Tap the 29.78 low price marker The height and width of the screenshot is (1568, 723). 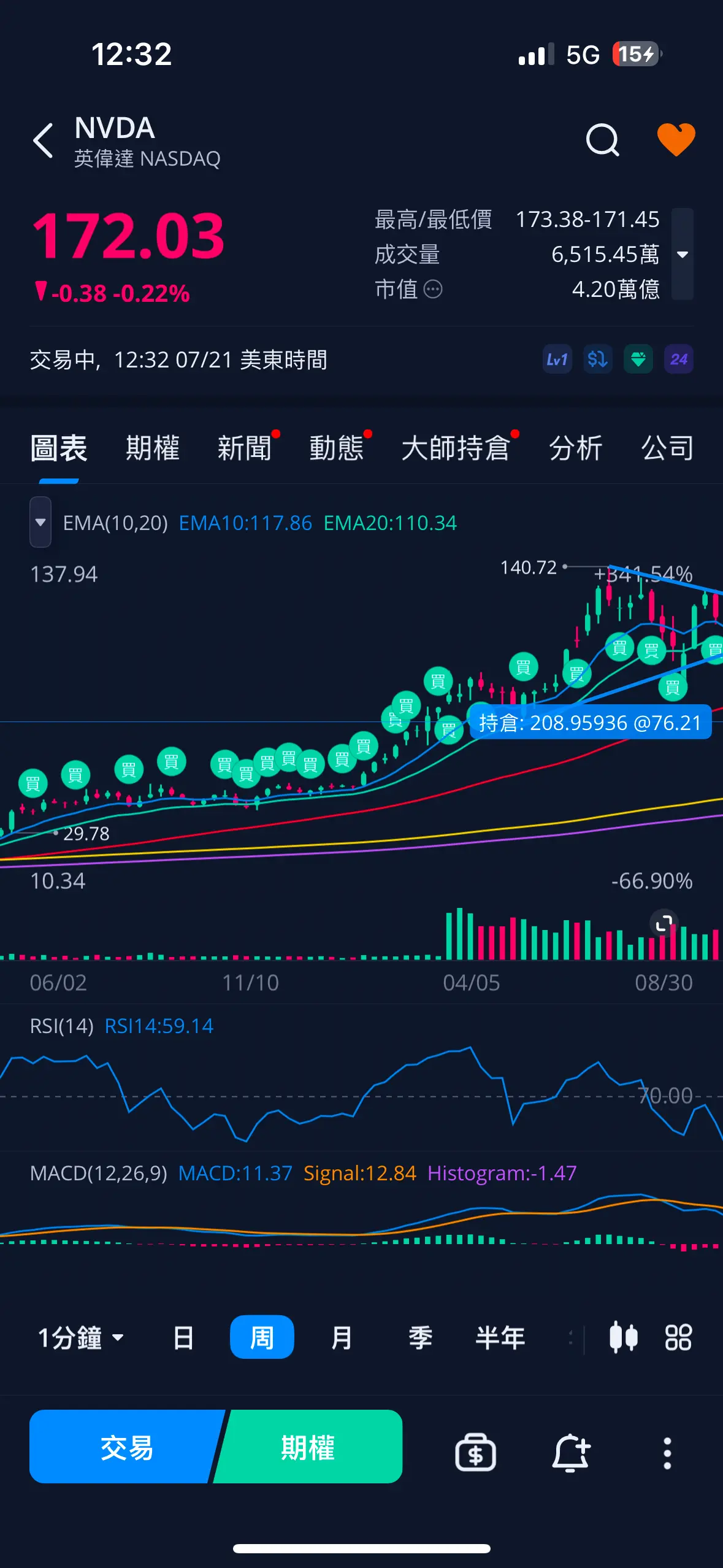(86, 833)
